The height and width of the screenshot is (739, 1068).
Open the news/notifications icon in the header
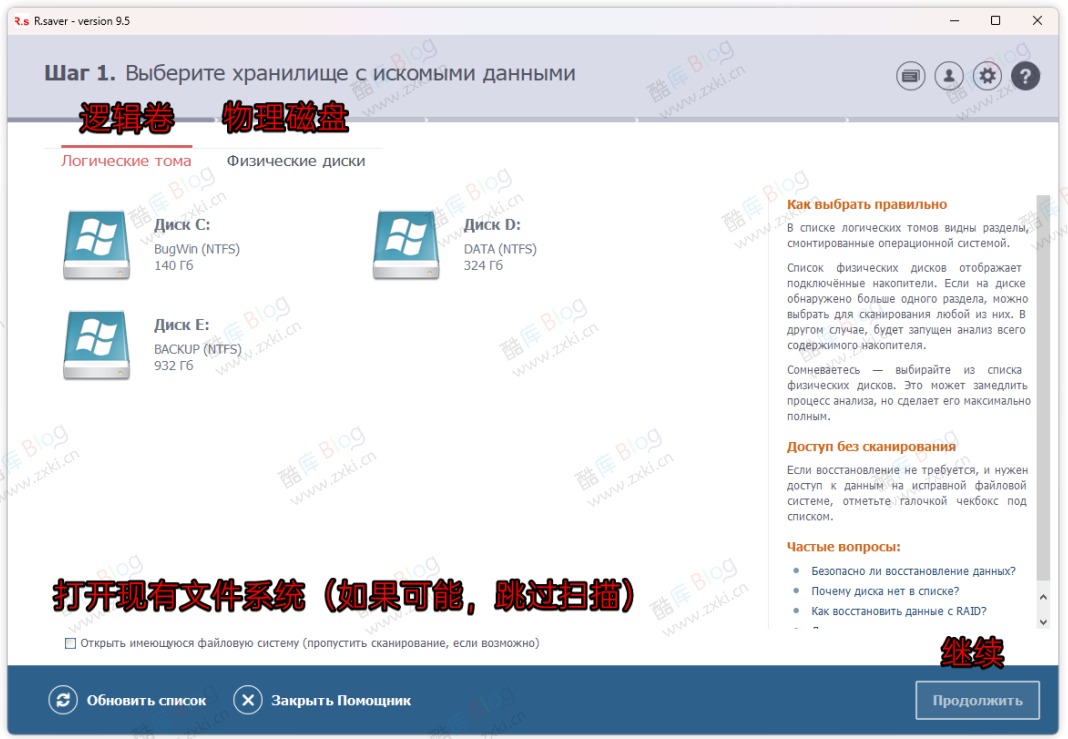coord(910,75)
